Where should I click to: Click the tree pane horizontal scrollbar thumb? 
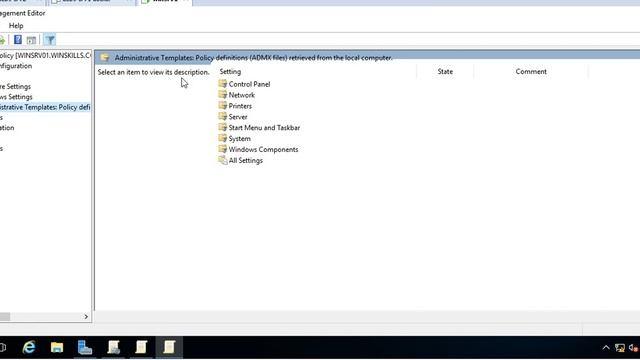coord(5,317)
